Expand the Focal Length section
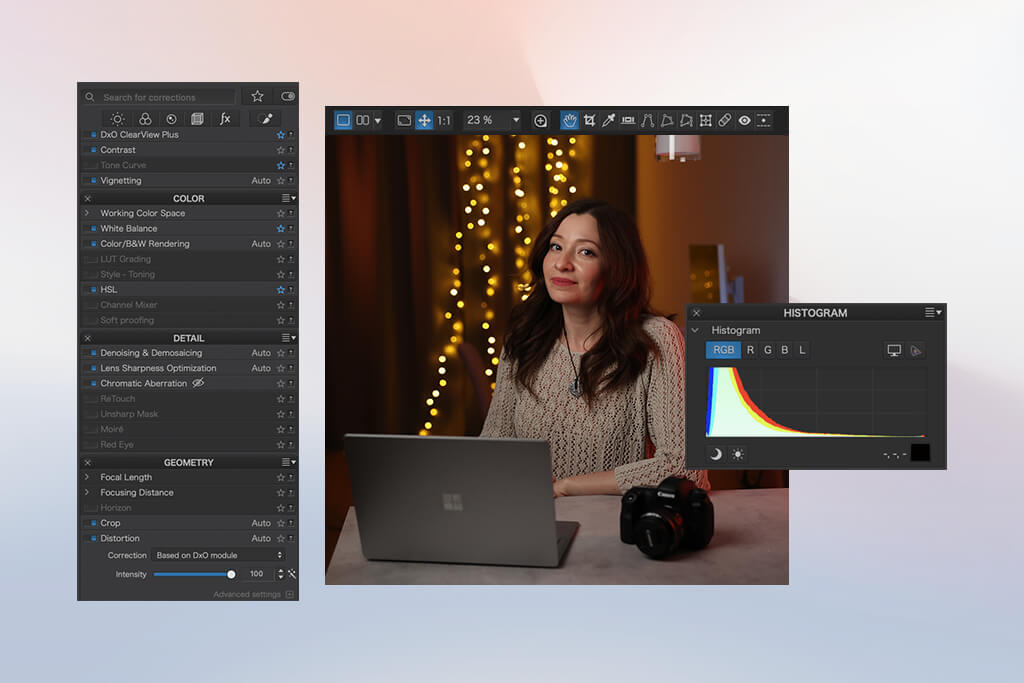 click(87, 477)
